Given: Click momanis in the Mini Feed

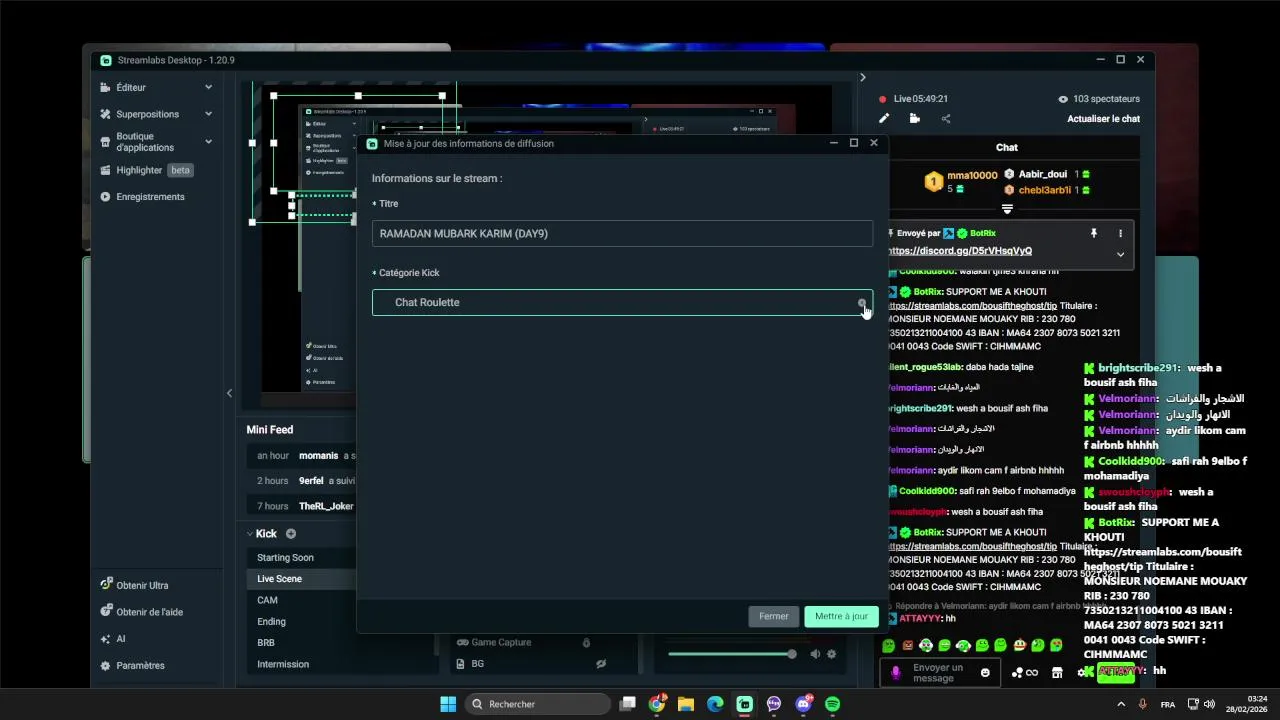Looking at the screenshot, I should [319, 456].
